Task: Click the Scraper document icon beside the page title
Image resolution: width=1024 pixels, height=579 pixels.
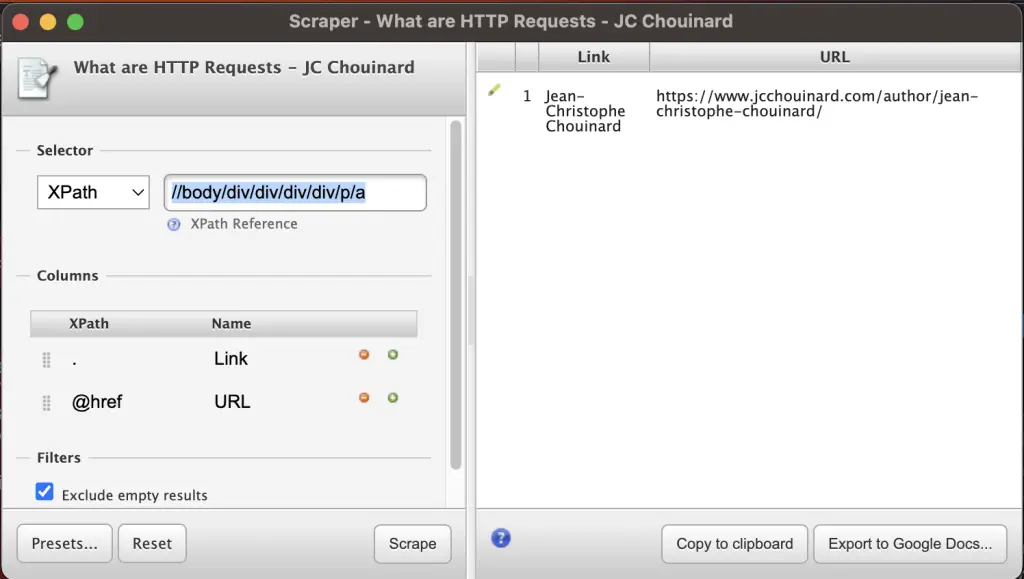Action: tap(37, 78)
